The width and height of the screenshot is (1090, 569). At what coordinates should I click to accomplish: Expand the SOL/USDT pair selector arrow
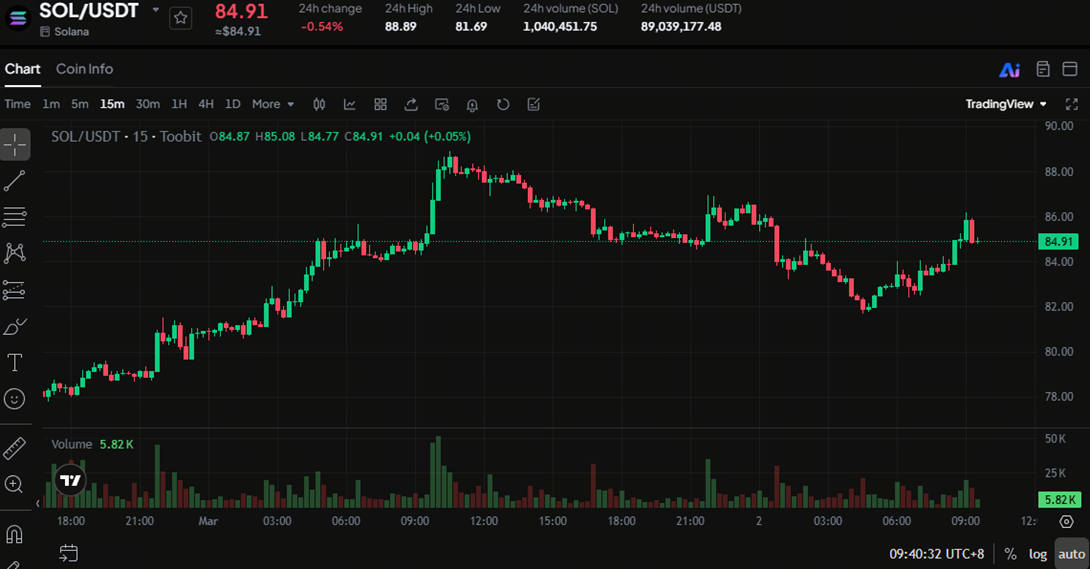click(155, 10)
